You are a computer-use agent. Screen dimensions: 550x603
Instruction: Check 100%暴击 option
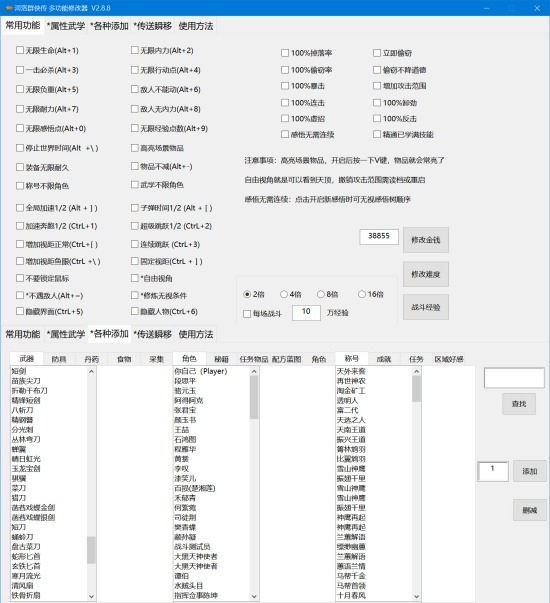285,86
